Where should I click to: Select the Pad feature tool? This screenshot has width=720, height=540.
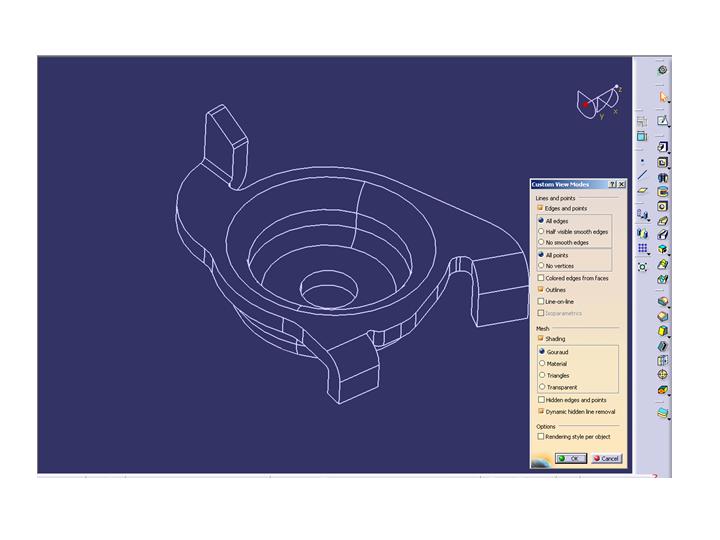[662, 147]
